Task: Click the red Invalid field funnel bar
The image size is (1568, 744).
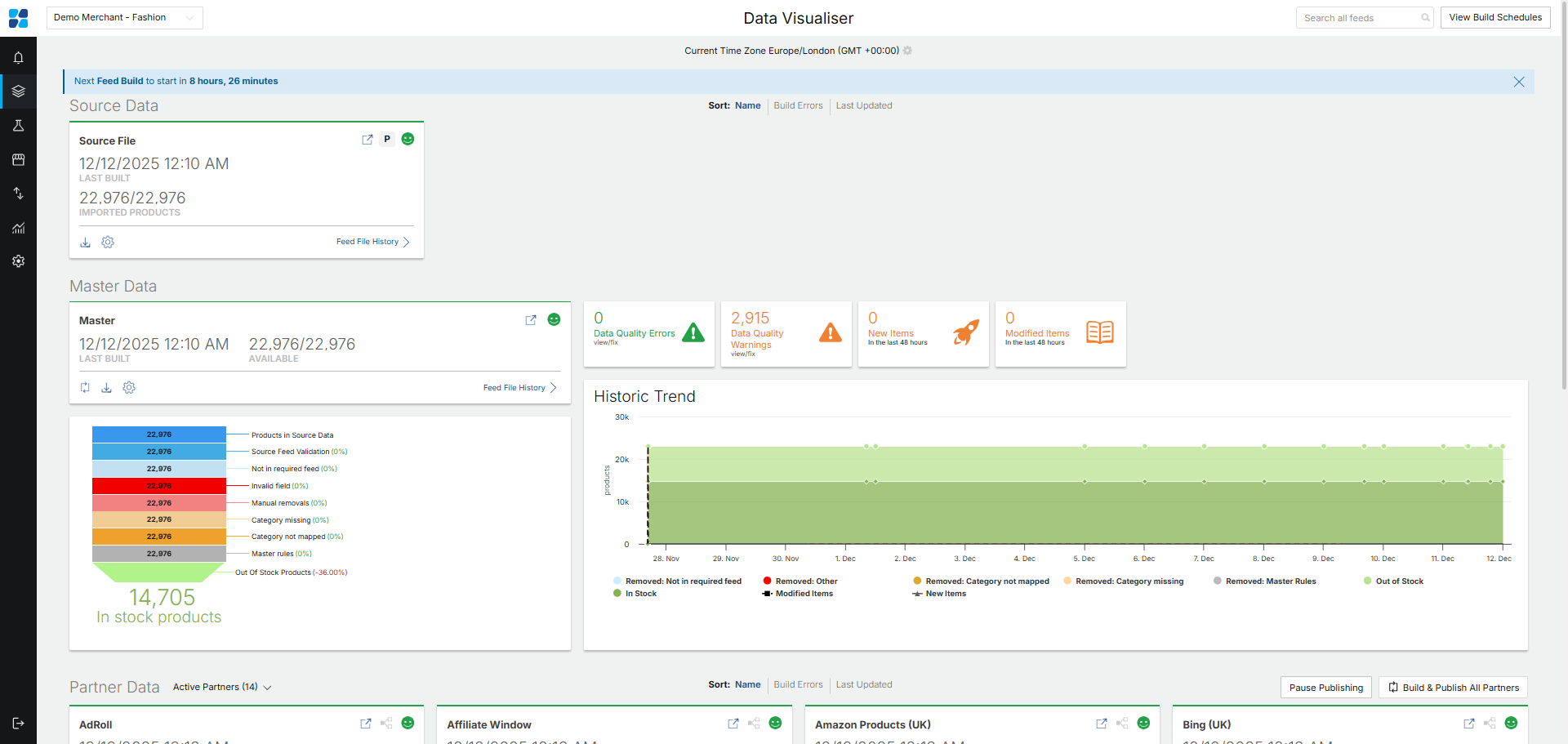Action: [x=159, y=486]
